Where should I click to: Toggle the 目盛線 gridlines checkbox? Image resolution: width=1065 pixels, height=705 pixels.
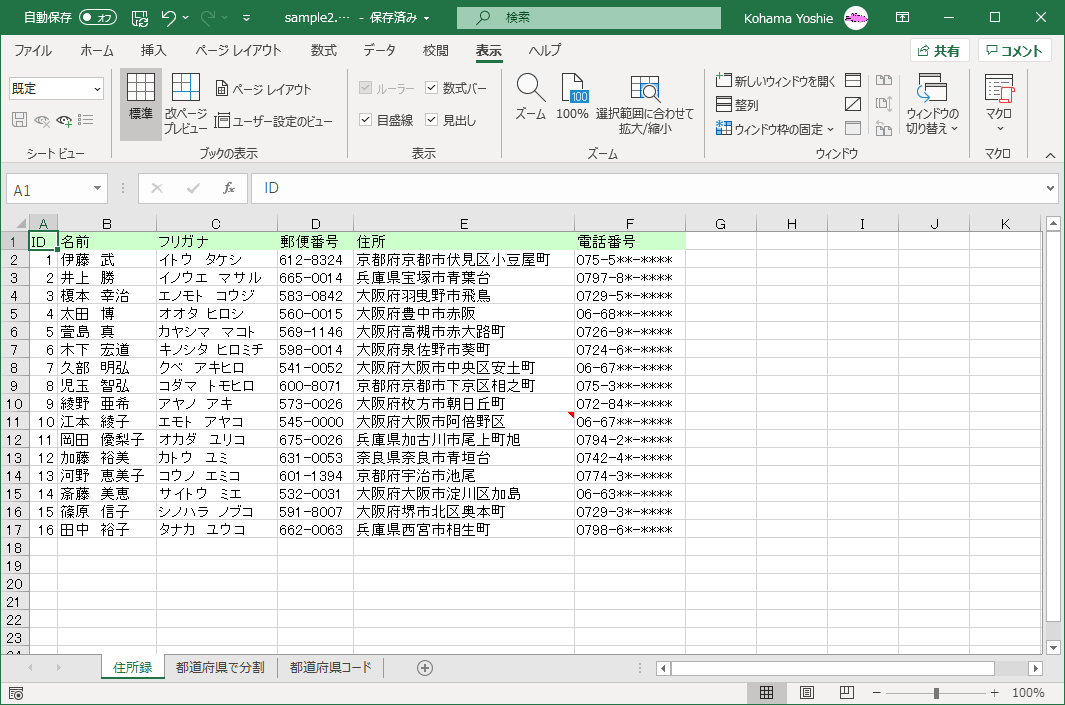point(365,120)
